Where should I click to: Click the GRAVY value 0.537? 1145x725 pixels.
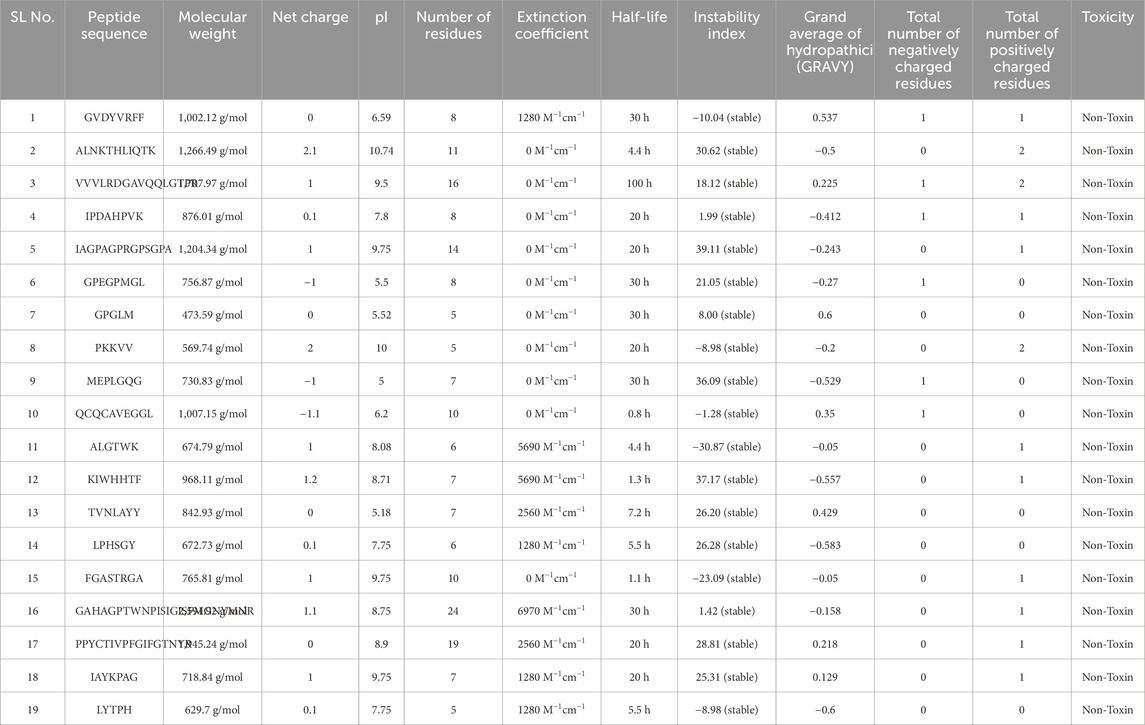click(x=825, y=118)
